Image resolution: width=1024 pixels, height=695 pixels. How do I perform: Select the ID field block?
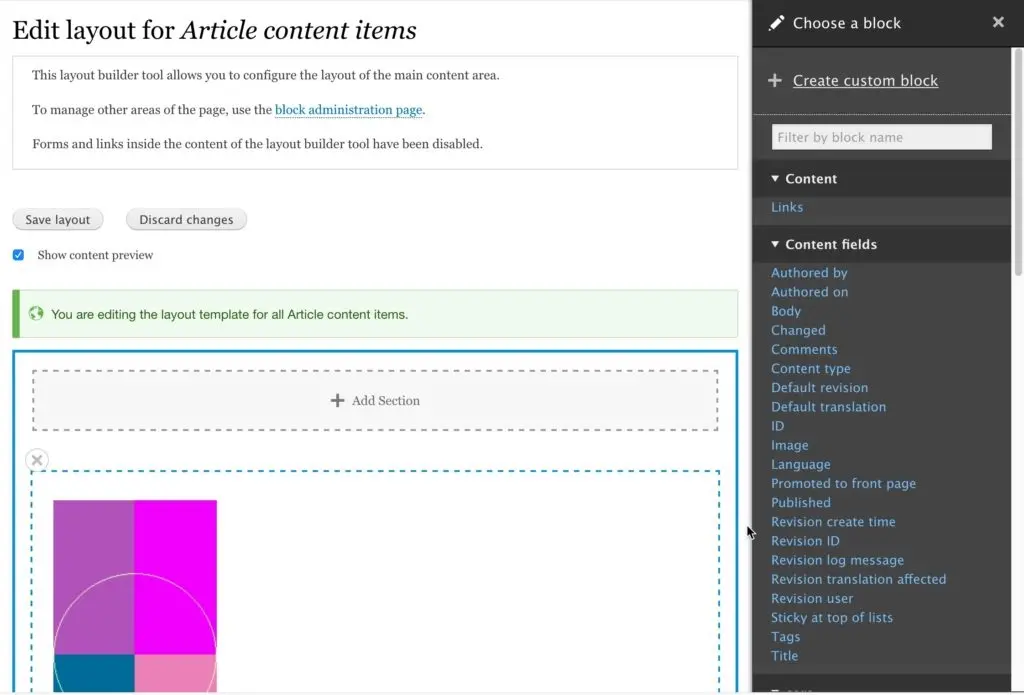click(x=777, y=426)
